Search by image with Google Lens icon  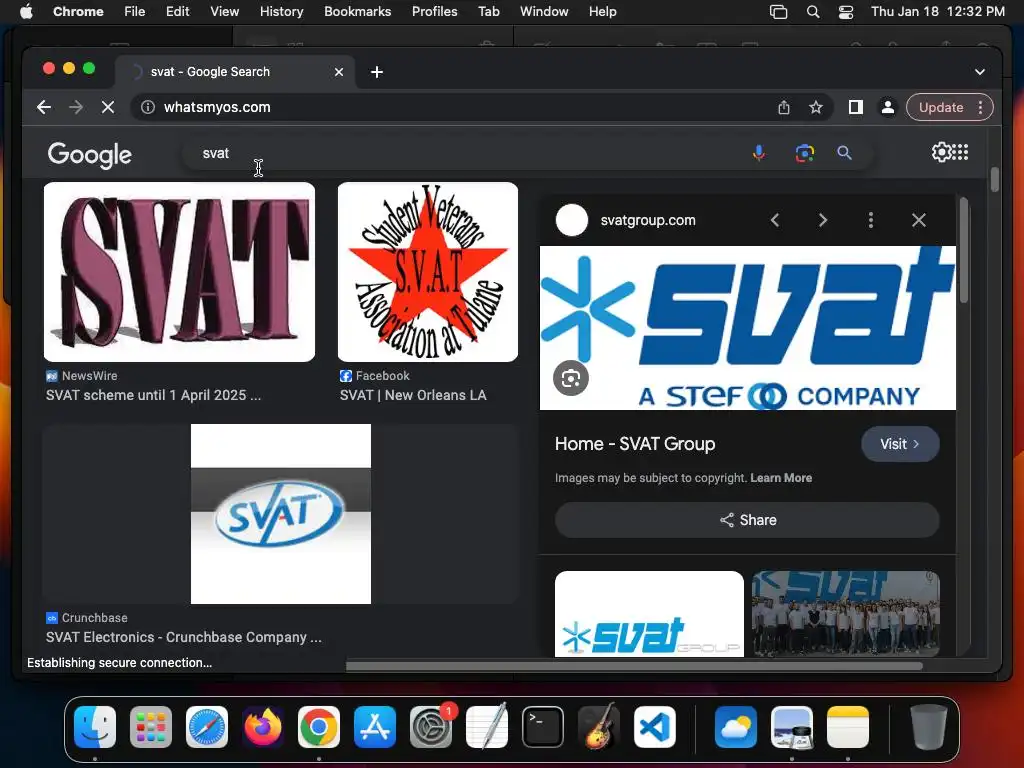(805, 153)
